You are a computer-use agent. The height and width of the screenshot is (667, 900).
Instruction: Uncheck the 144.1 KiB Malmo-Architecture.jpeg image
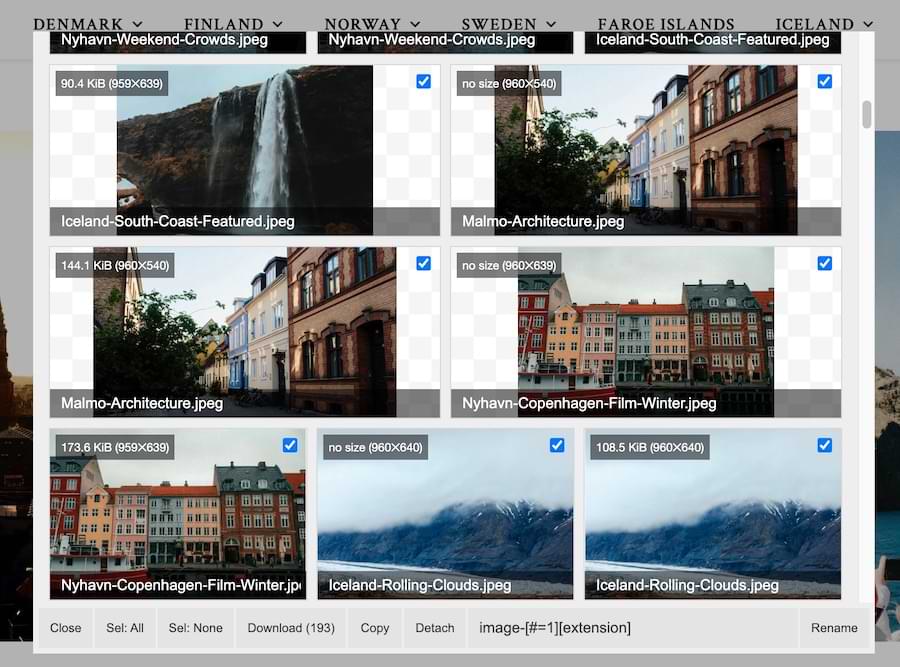point(423,263)
